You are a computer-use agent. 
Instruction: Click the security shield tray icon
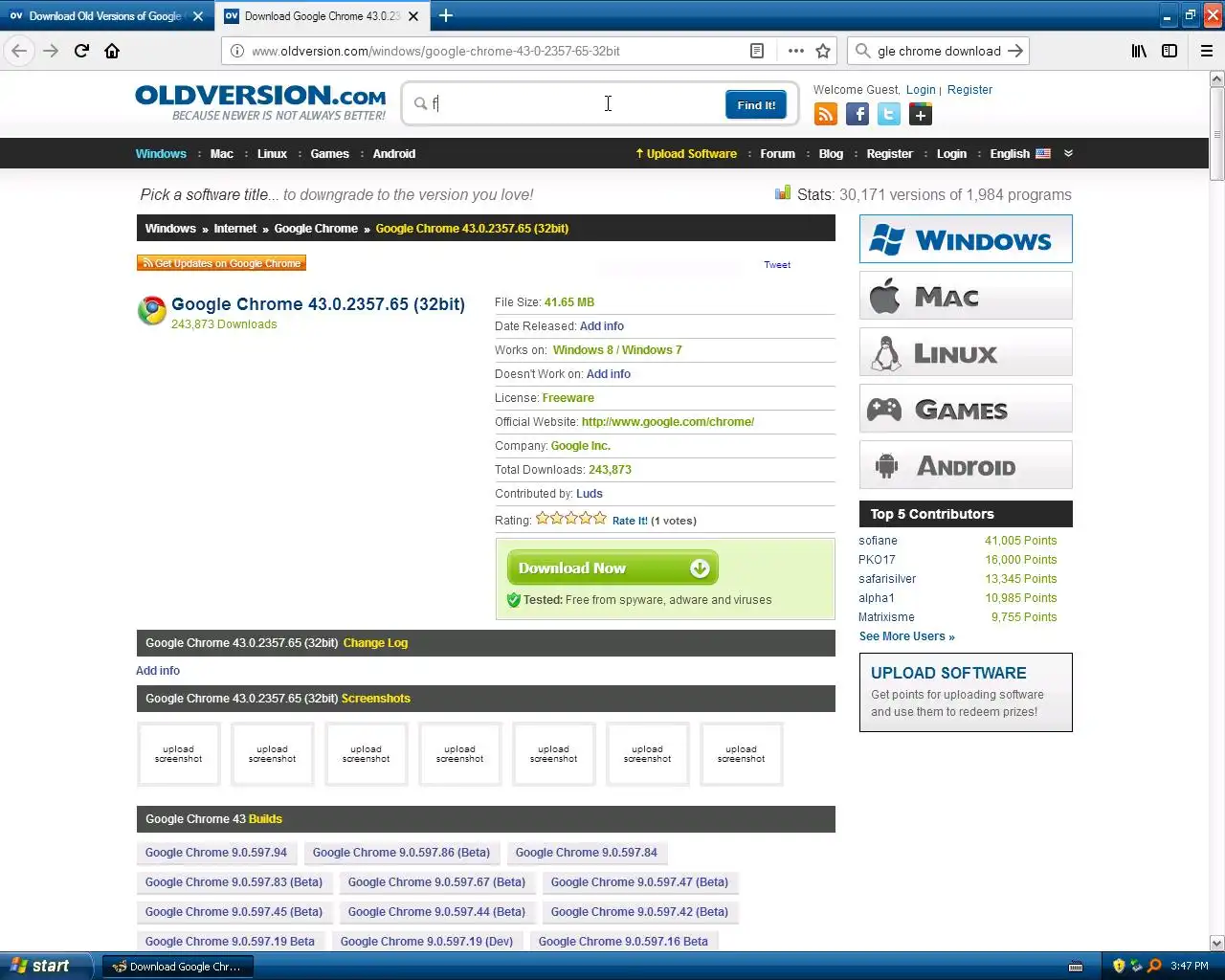pos(1119,966)
